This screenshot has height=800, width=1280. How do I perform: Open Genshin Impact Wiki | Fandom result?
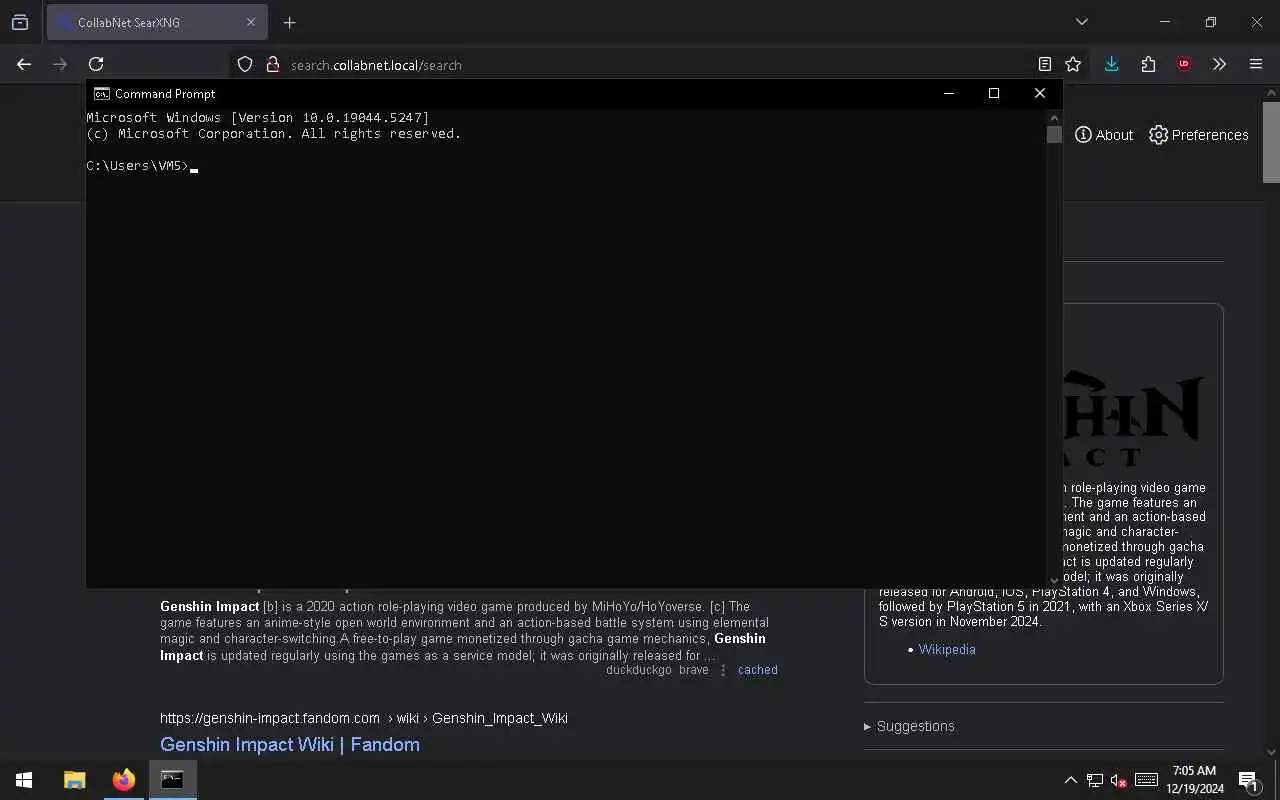pos(290,744)
